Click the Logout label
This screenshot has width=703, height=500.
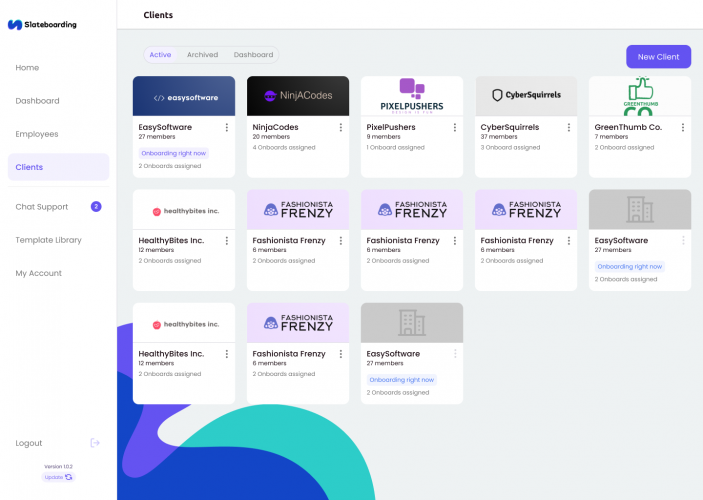point(29,443)
